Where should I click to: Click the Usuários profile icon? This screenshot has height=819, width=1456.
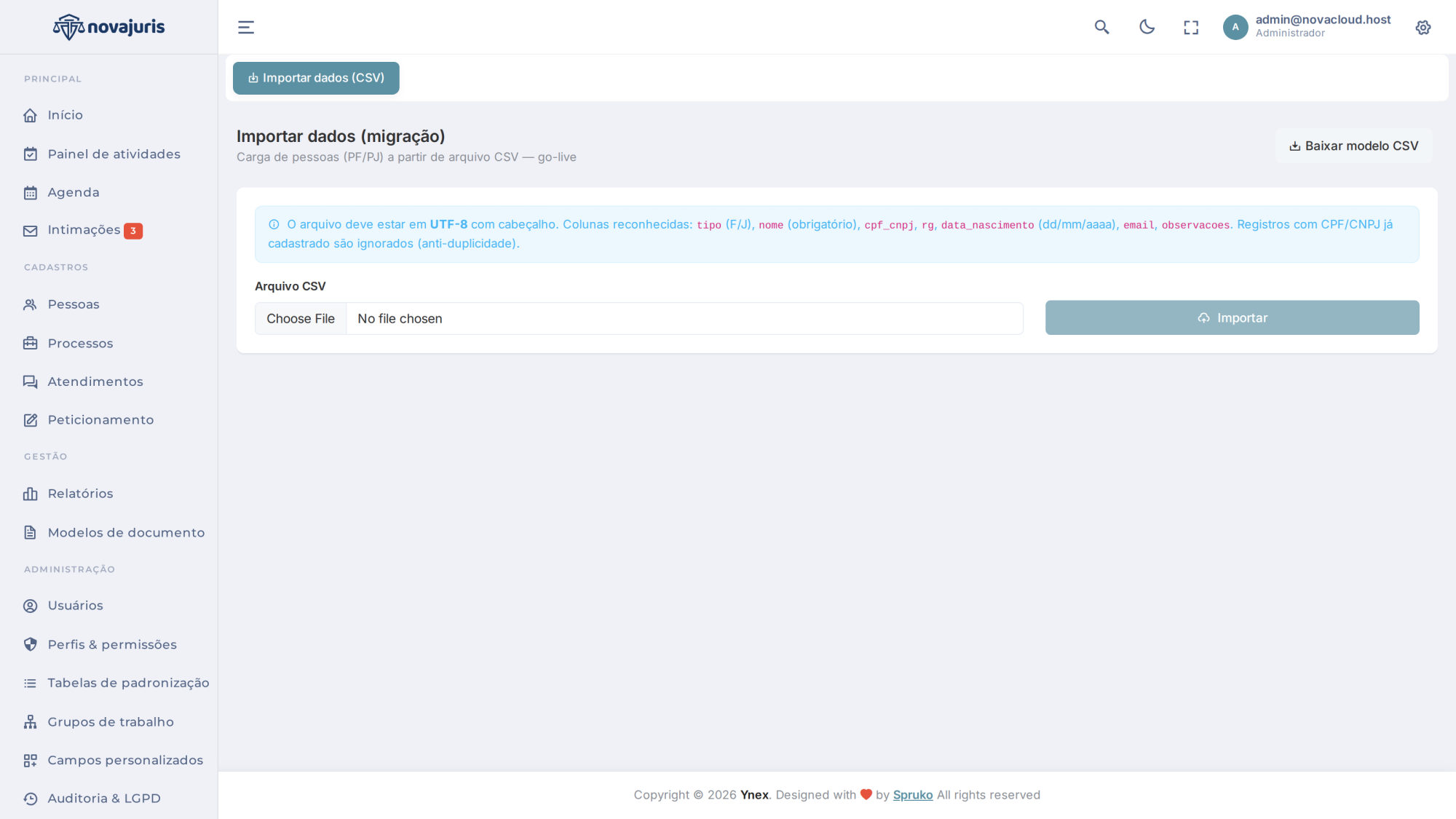click(x=30, y=606)
